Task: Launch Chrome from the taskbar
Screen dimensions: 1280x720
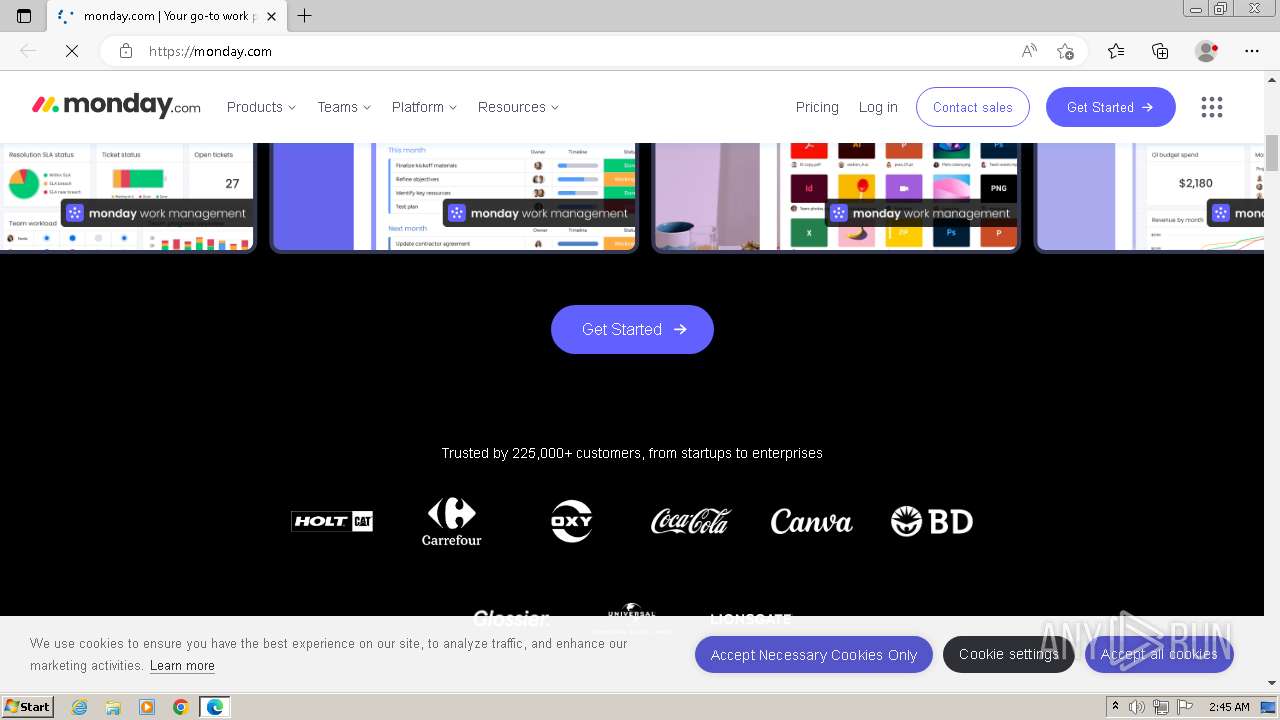Action: point(180,707)
